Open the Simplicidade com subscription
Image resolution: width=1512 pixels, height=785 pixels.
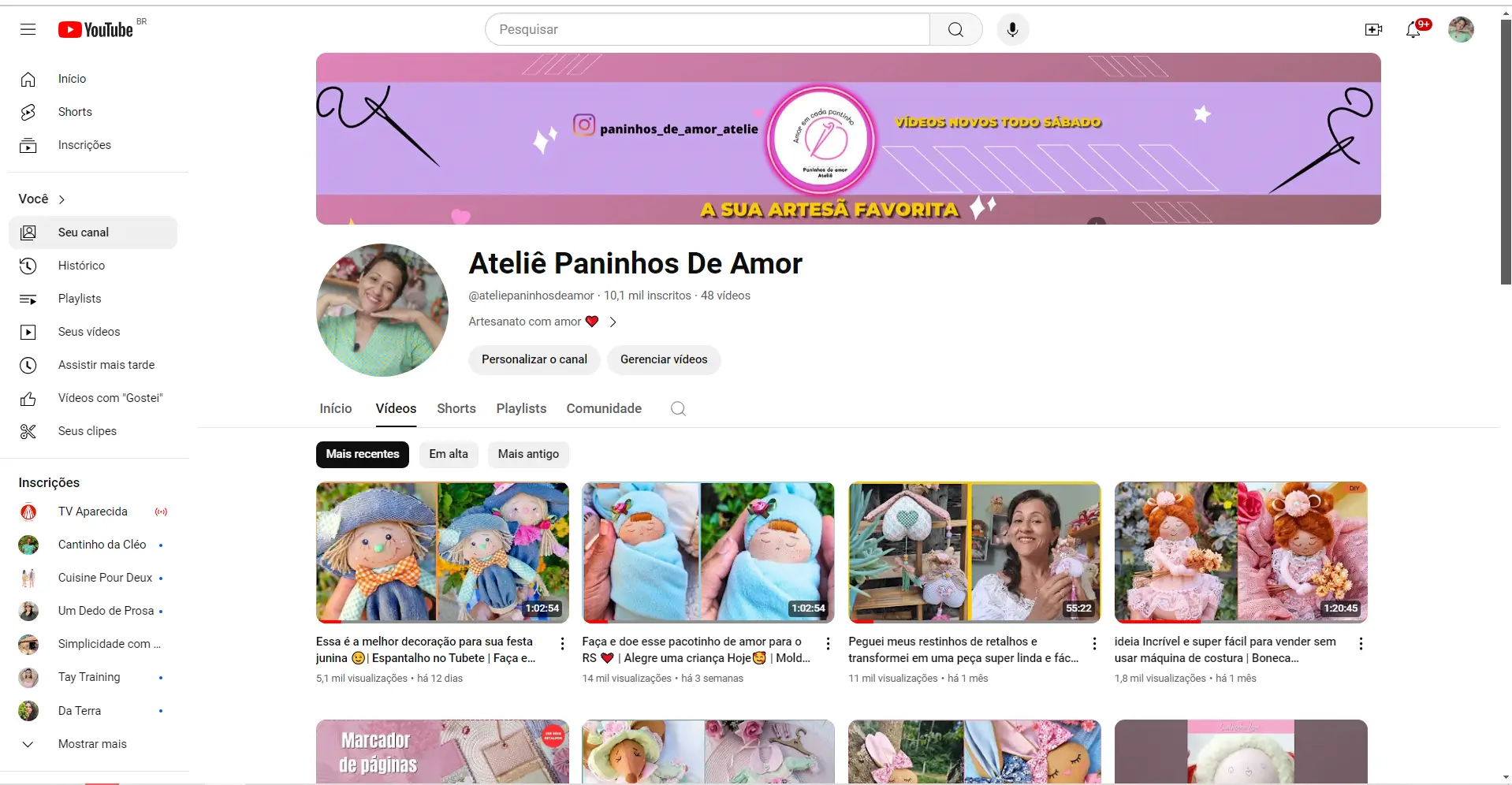[x=93, y=644]
